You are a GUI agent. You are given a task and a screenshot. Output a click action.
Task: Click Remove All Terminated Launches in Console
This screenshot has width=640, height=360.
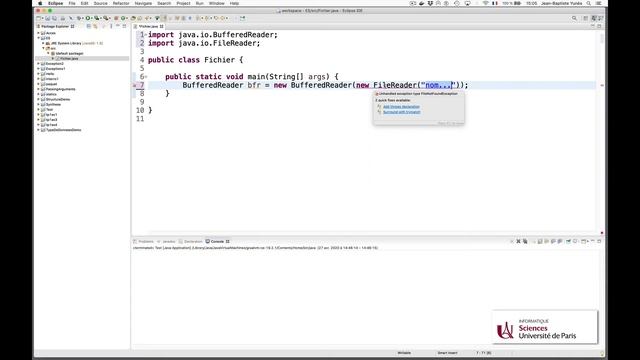[525, 242]
